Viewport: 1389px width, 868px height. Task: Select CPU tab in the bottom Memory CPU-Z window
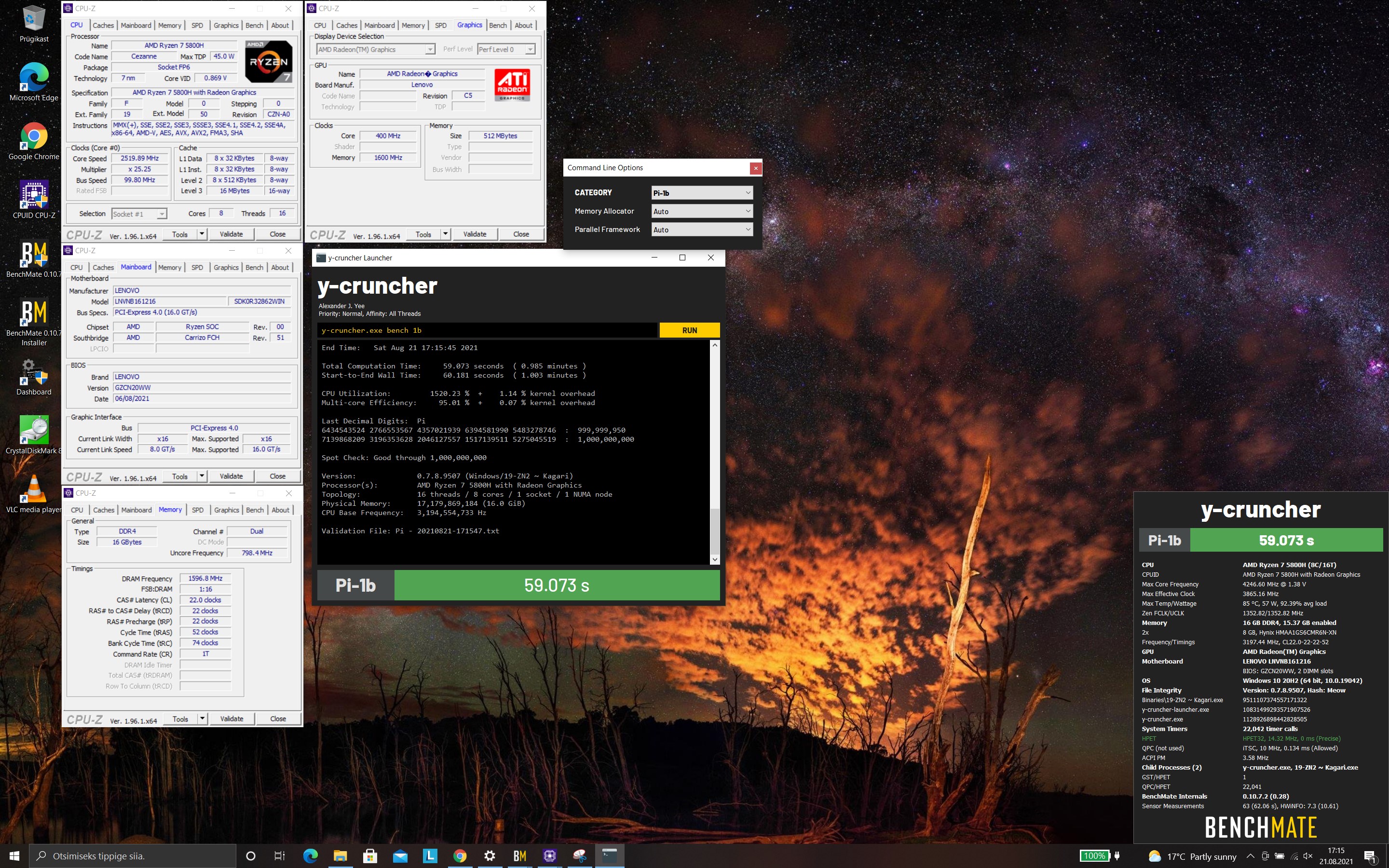click(x=77, y=510)
